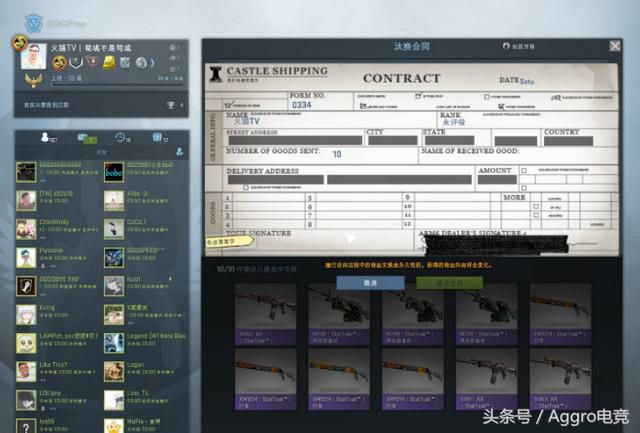Click the Your Signature area on contract
Viewport: 640px width, 433px height.
click(x=318, y=242)
